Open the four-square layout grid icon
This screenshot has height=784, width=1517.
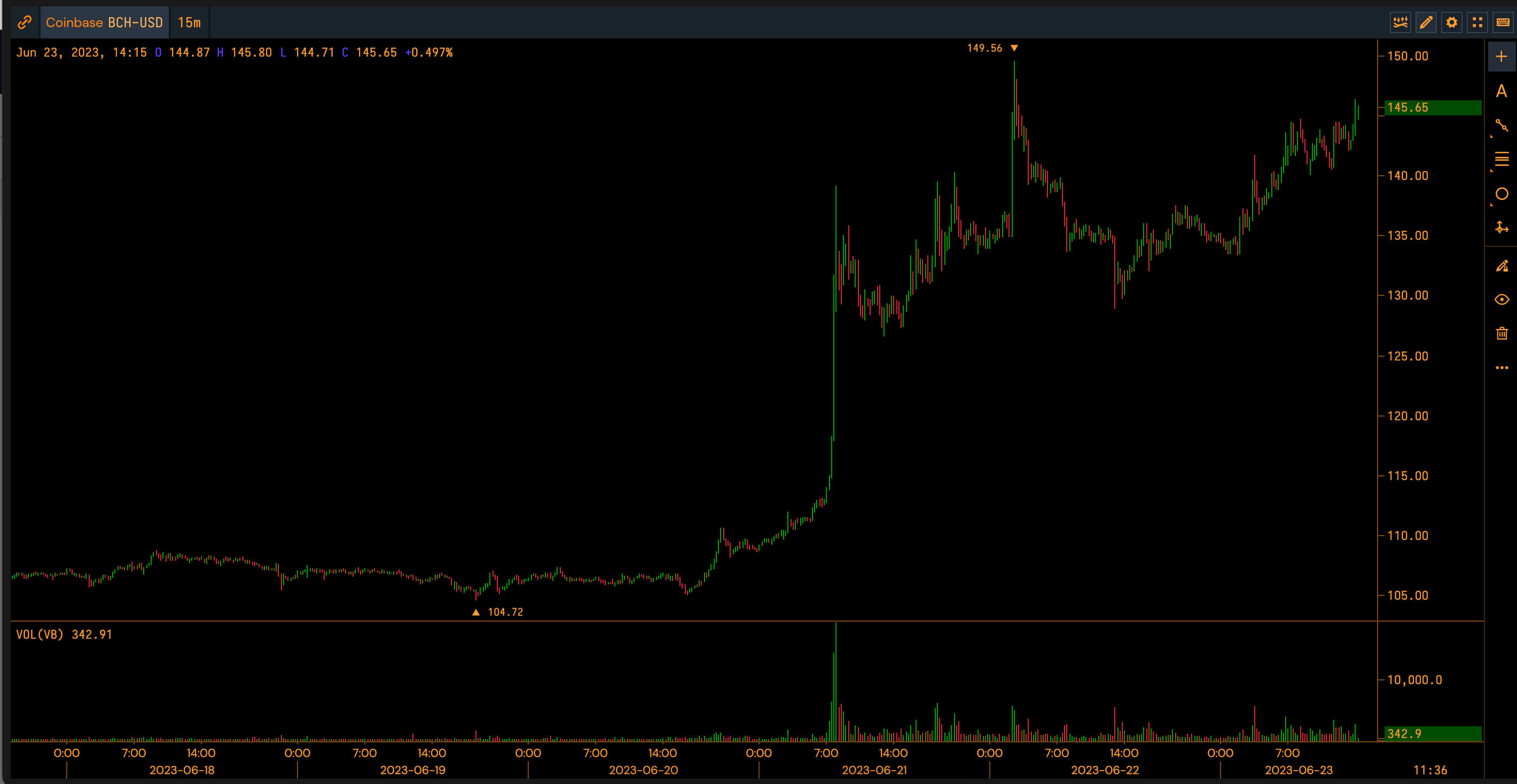[x=1477, y=22]
